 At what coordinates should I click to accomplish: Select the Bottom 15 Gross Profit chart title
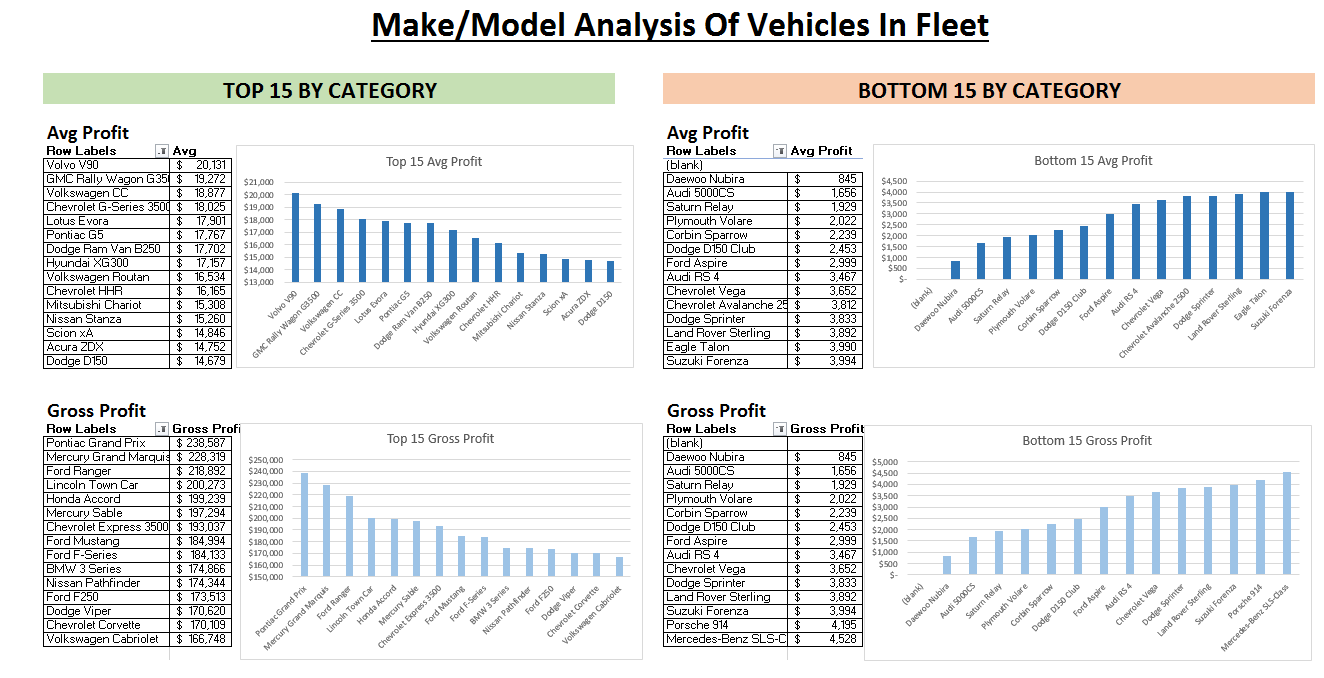1087,440
